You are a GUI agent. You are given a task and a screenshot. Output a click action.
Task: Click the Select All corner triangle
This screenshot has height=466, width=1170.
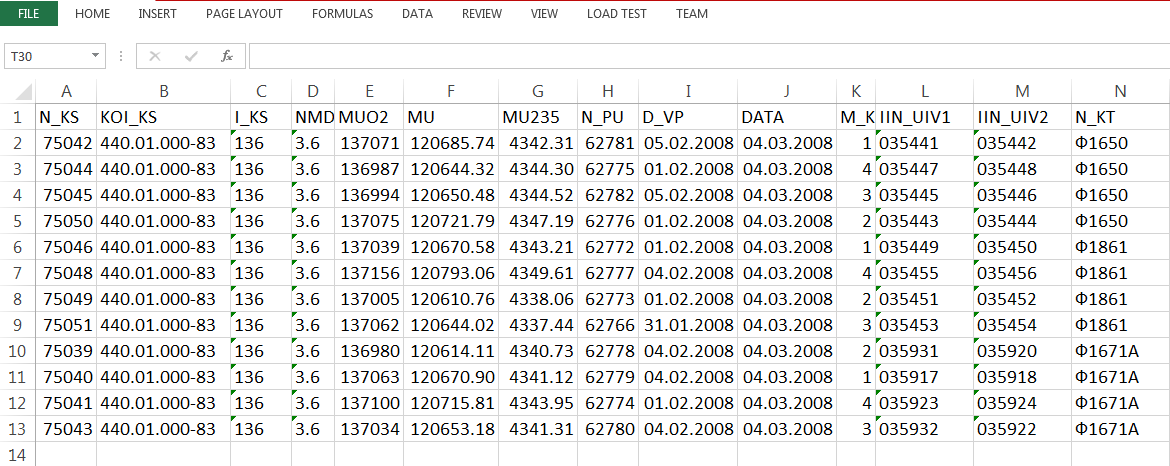[22, 92]
